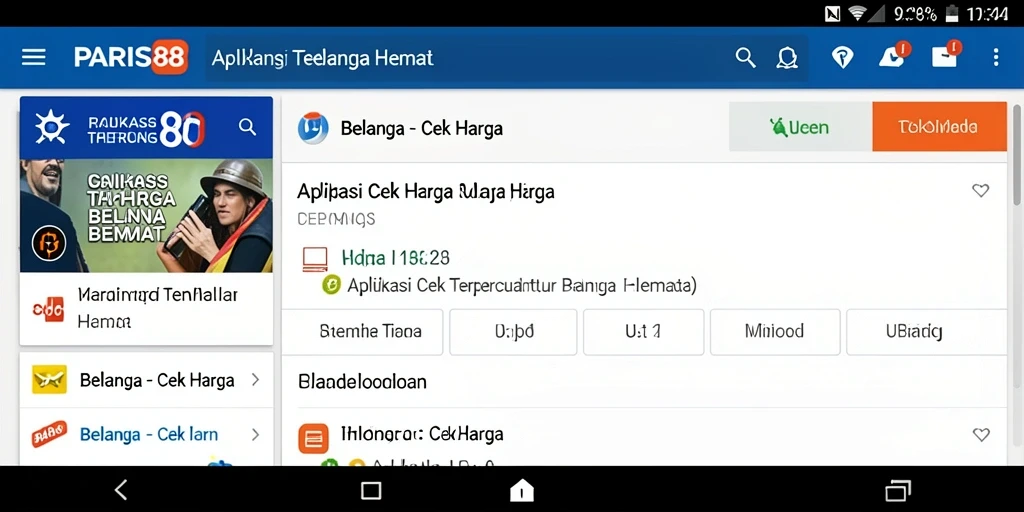Screen dimensions: 1024x512
Task: Open the 'Aplipasi Cek Harga Maja Harga' title
Action: click(426, 191)
